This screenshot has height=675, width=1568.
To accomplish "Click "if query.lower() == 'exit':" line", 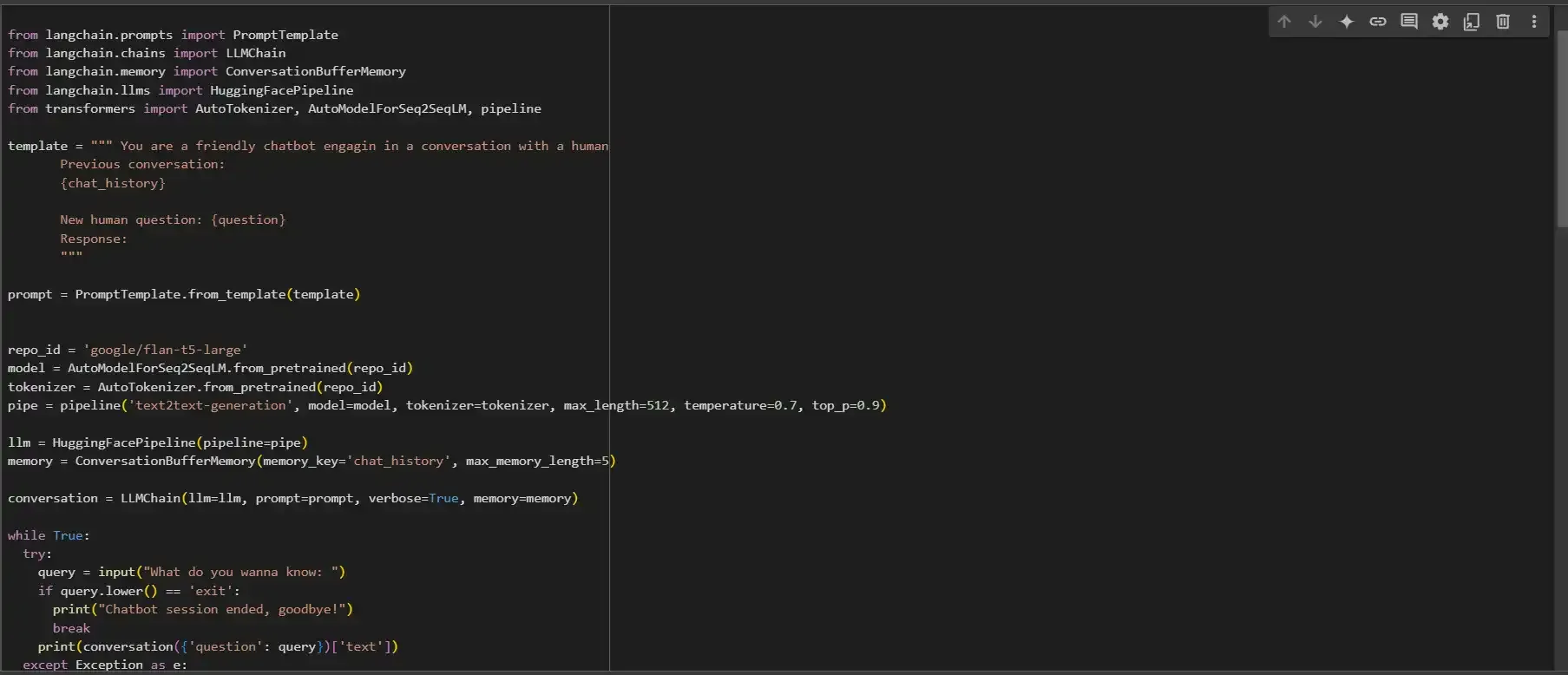I will pos(139,591).
